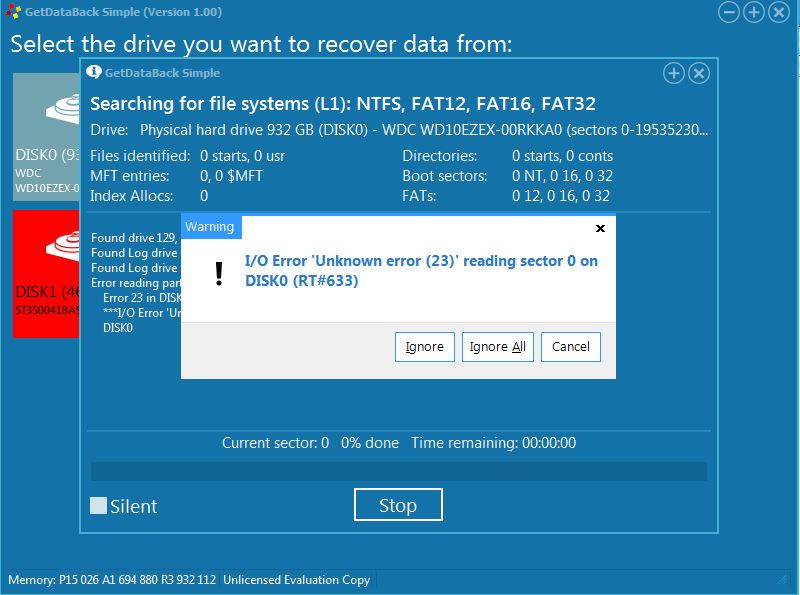Click the 'MFT entries' value

click(231, 176)
